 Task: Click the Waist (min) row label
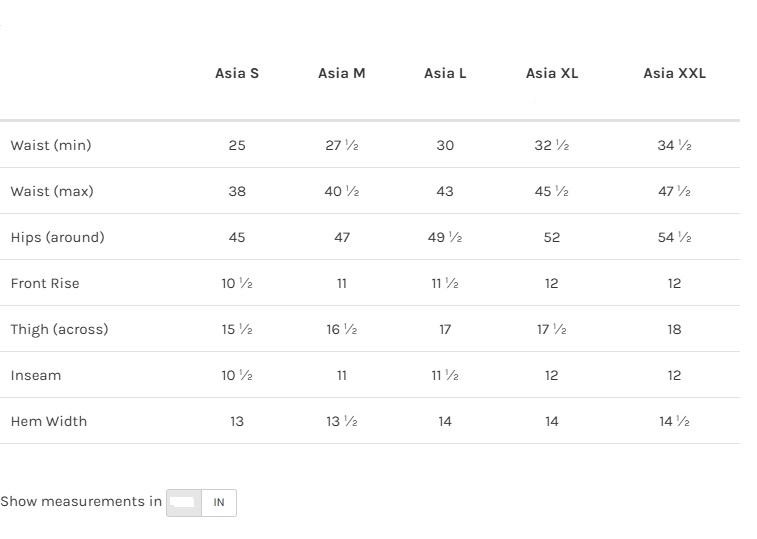(x=51, y=145)
